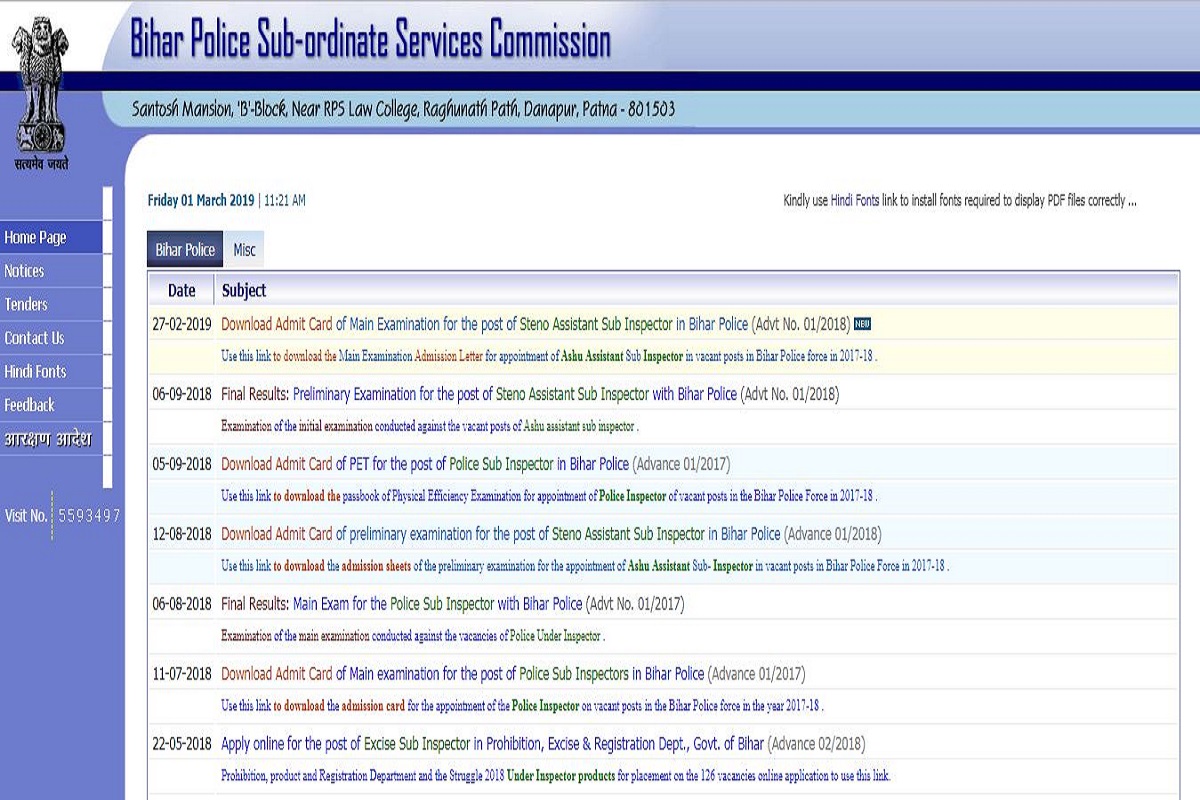The width and height of the screenshot is (1200, 800).
Task: Click the visit counter 5593497
Action: [89, 516]
